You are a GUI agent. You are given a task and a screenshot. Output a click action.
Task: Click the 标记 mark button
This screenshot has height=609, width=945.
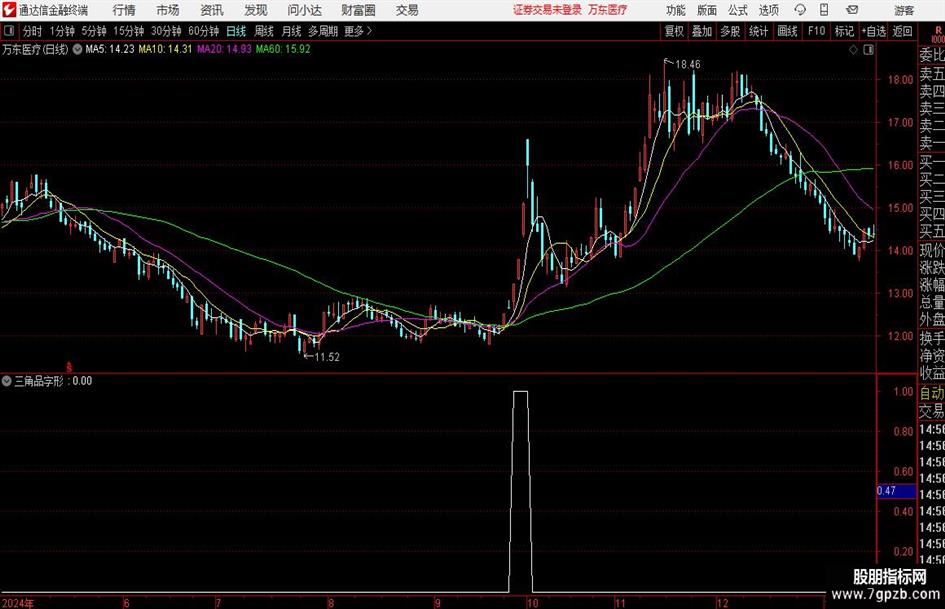click(x=844, y=31)
